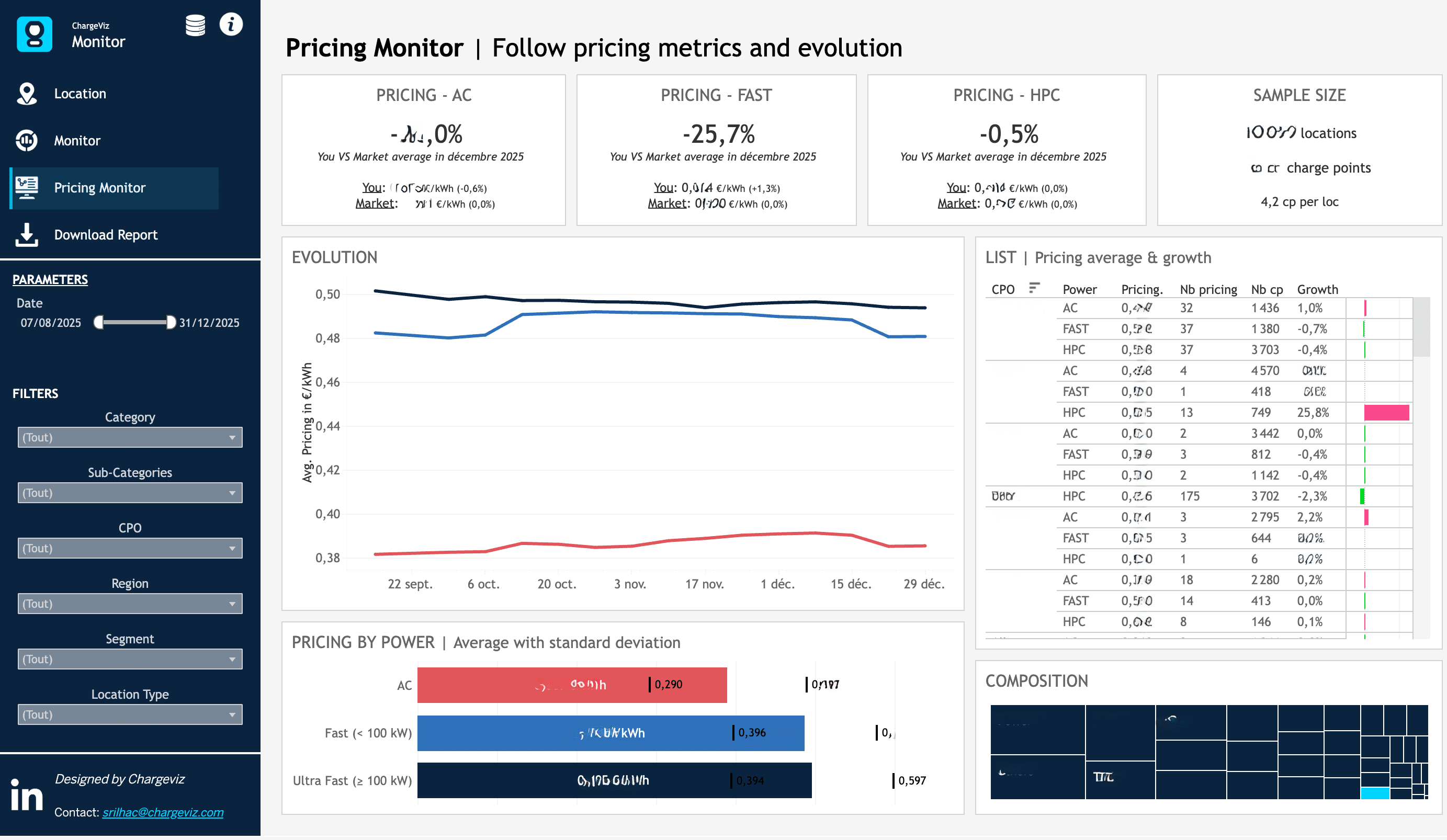Screen dimensions: 1447x840
Task: Click the date slider end handle
Action: (x=171, y=322)
